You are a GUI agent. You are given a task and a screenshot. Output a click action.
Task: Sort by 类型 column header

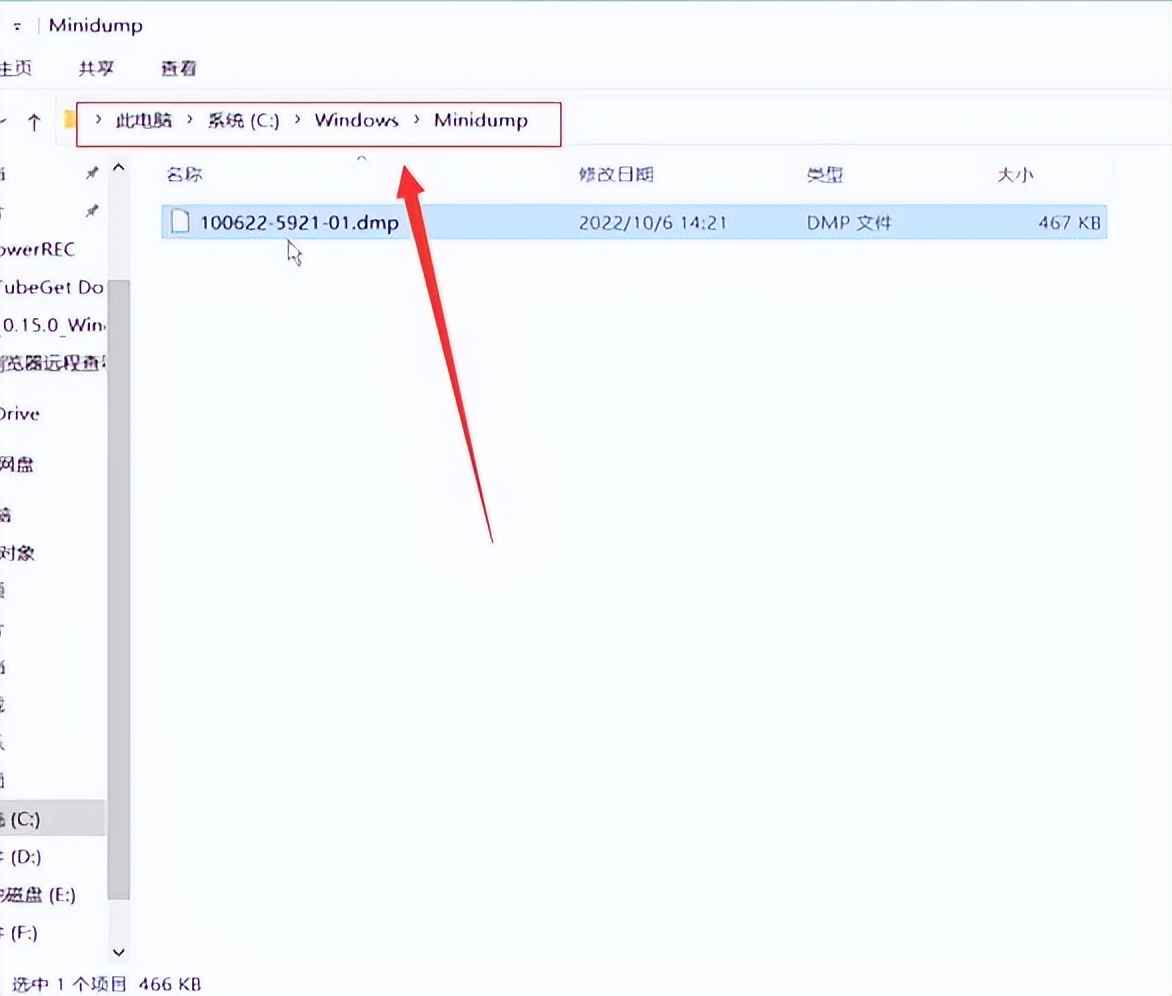coord(825,175)
